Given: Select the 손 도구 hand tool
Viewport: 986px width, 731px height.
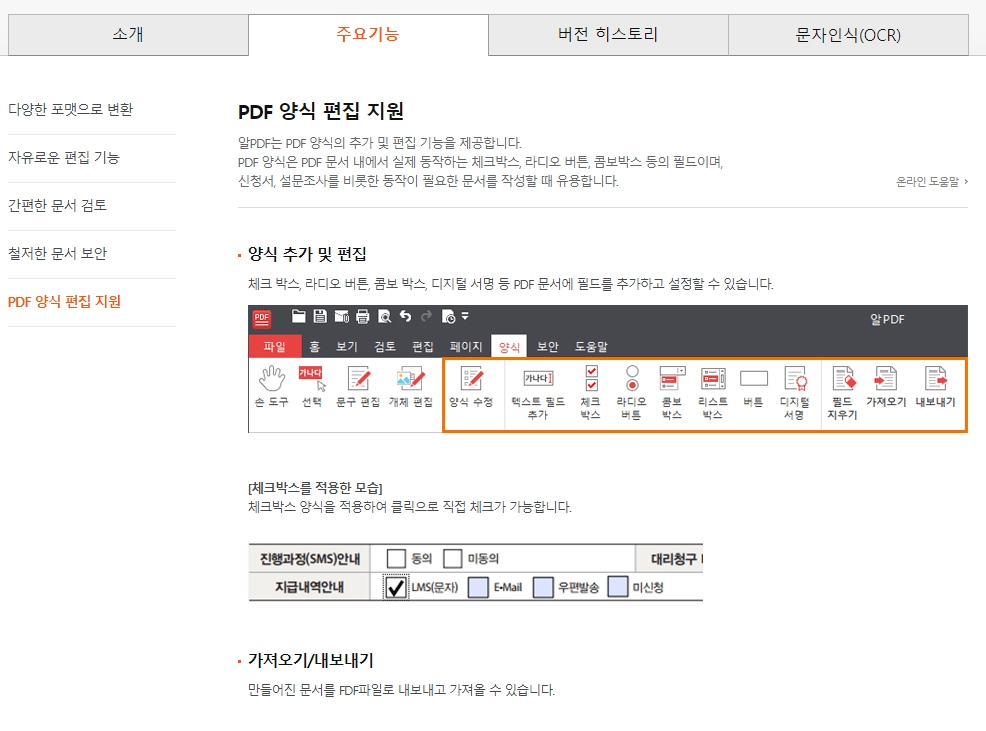Looking at the screenshot, I should click(x=272, y=386).
